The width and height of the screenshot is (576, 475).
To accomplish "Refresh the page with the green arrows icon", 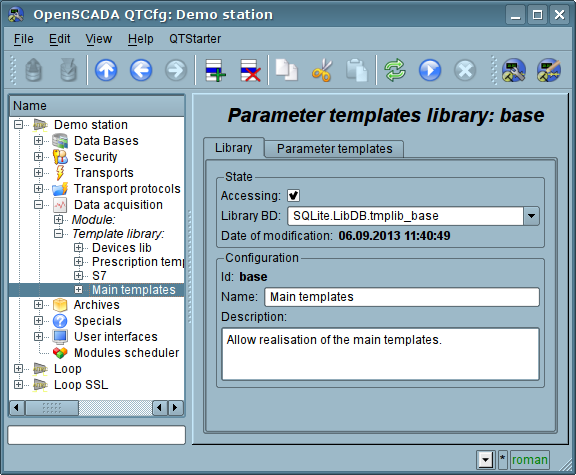I will tap(395, 70).
